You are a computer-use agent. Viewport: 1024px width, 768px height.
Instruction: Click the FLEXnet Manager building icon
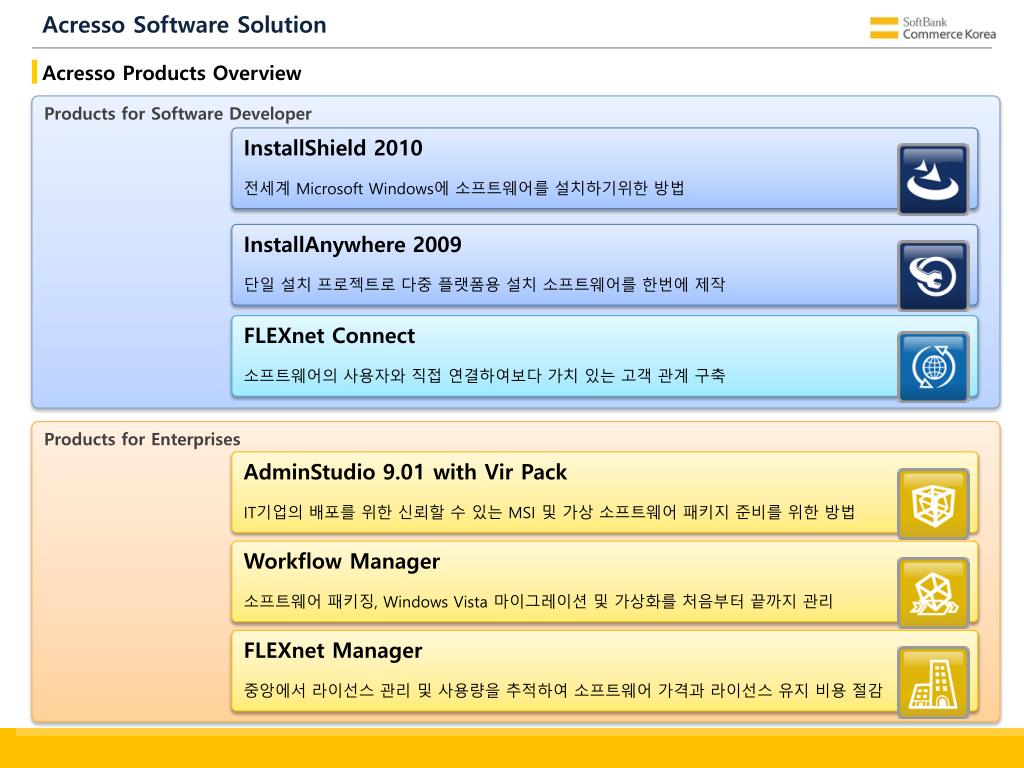933,682
